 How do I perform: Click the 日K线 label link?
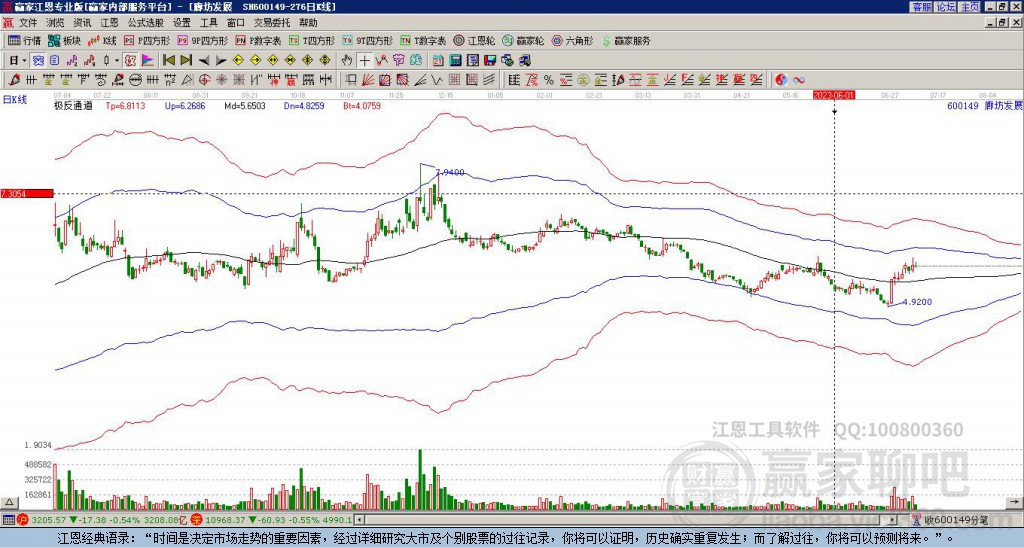click(15, 99)
